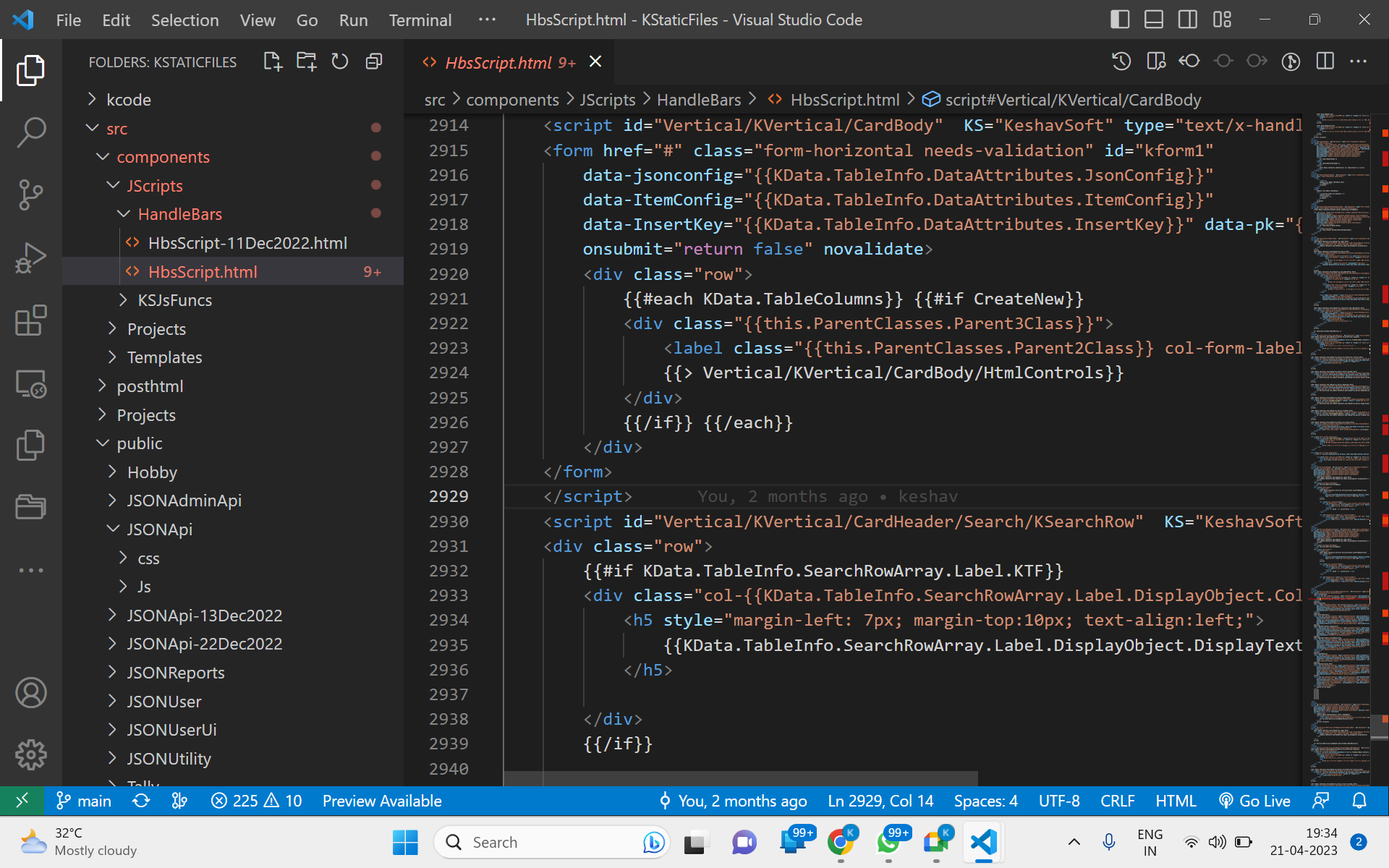The width and height of the screenshot is (1389, 868).
Task: Create a new file in the Explorer
Action: [x=272, y=61]
